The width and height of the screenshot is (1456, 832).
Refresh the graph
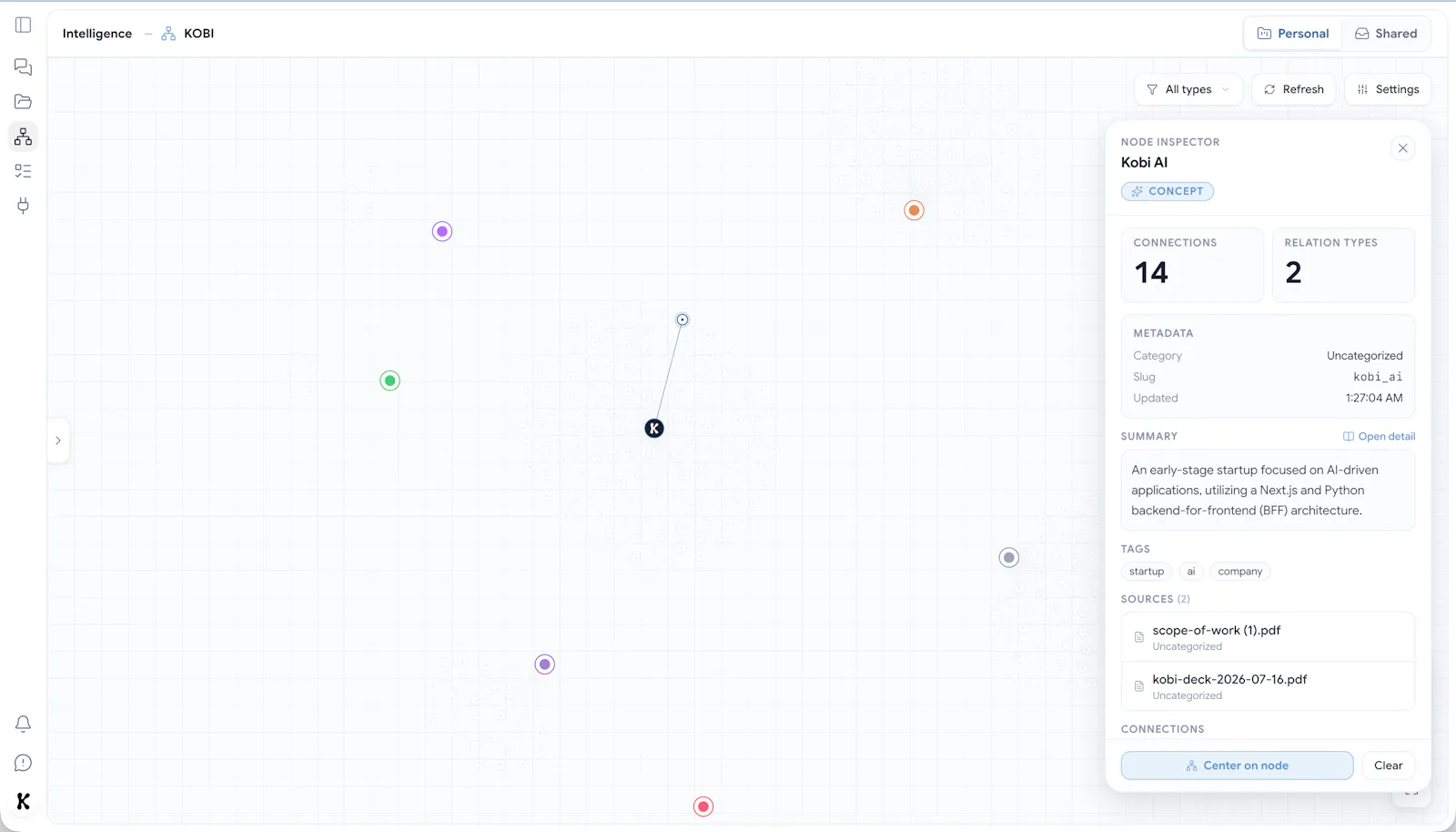(1294, 89)
